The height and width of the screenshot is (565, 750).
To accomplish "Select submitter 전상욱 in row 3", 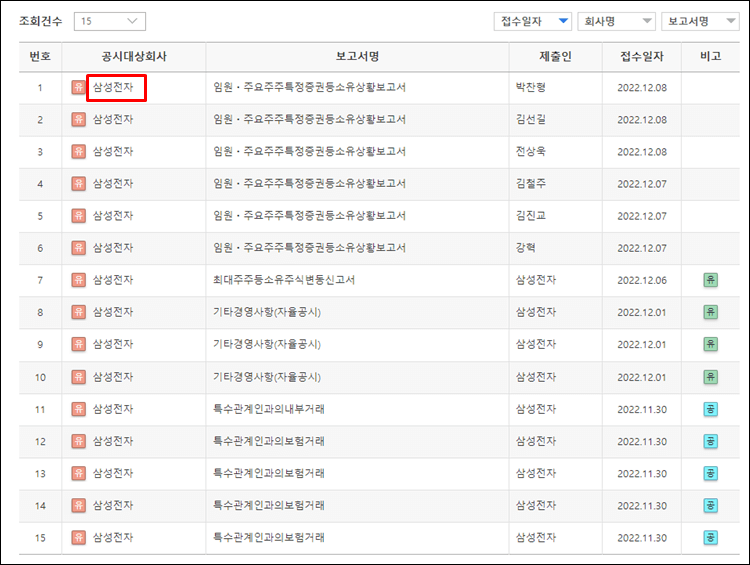I will point(530,151).
